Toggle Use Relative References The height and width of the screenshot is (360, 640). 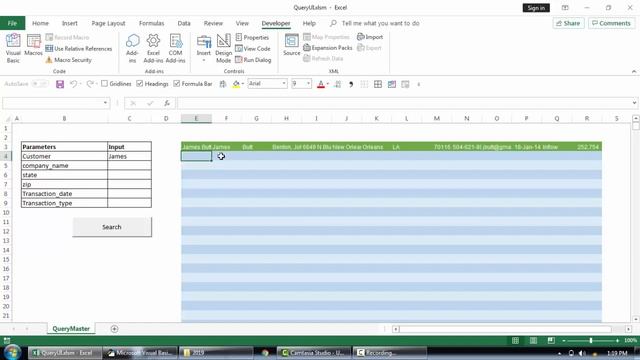point(79,49)
